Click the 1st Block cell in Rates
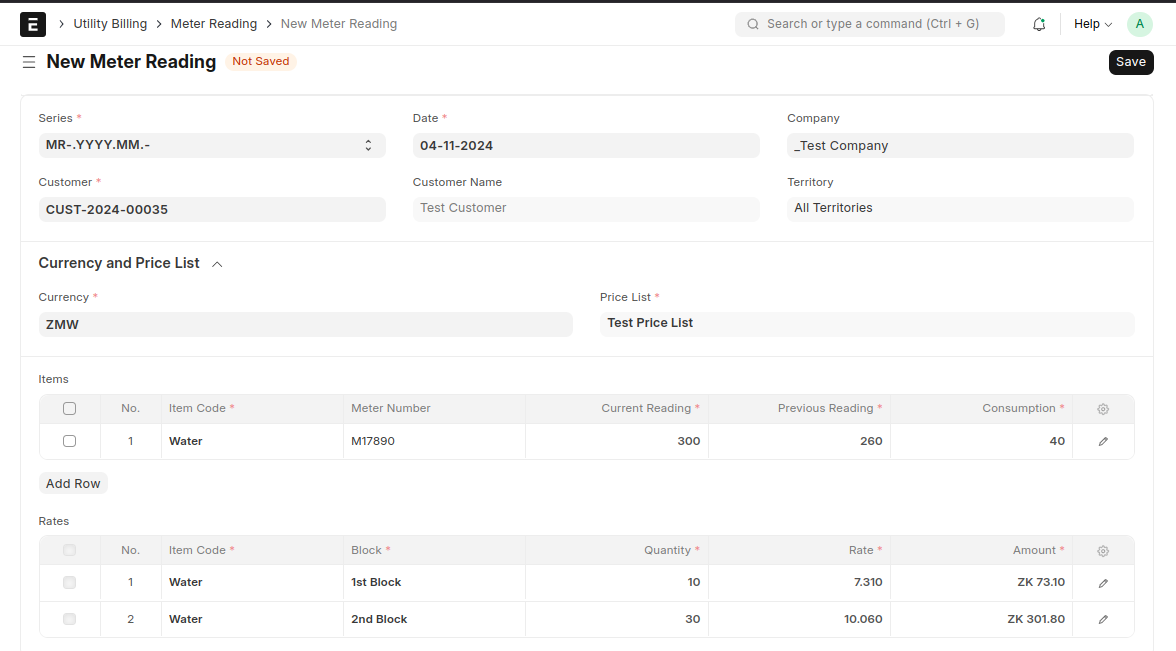The width and height of the screenshot is (1176, 651). [x=434, y=583]
